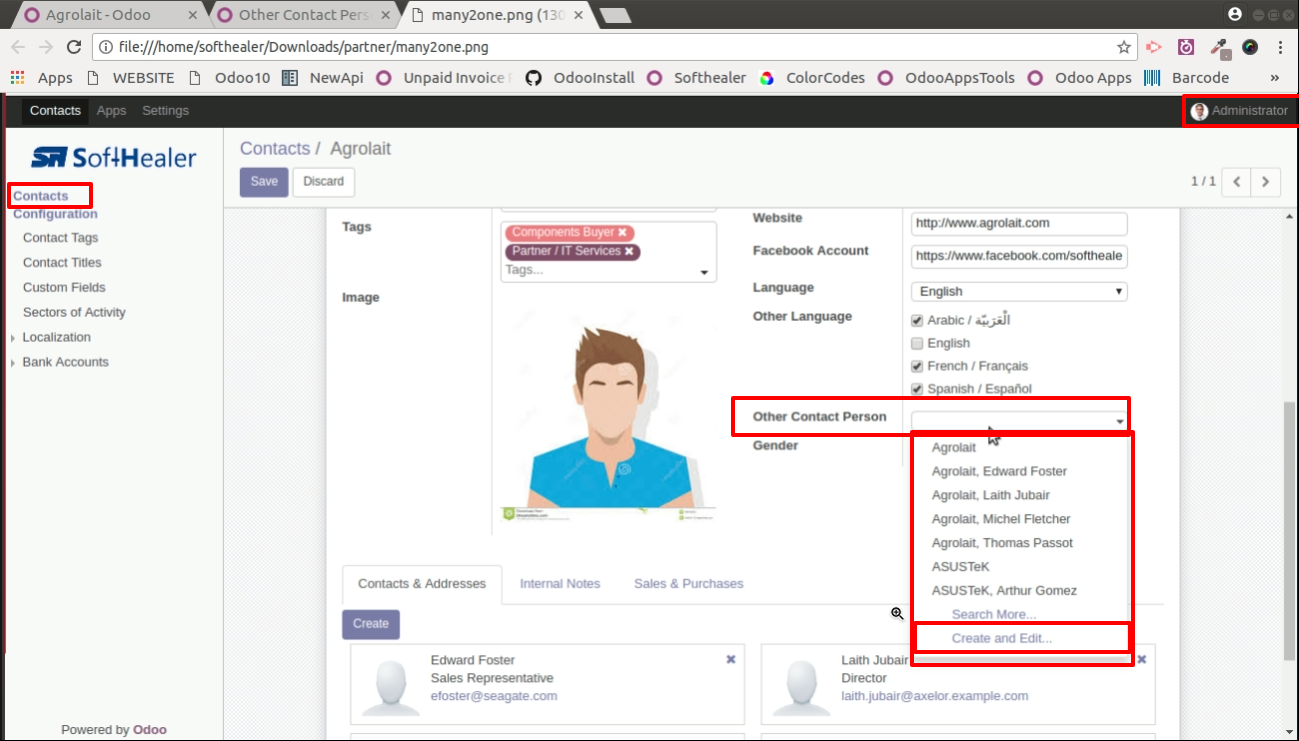Open the Chrome three-dot menu
1299x741 pixels.
coord(1280,47)
